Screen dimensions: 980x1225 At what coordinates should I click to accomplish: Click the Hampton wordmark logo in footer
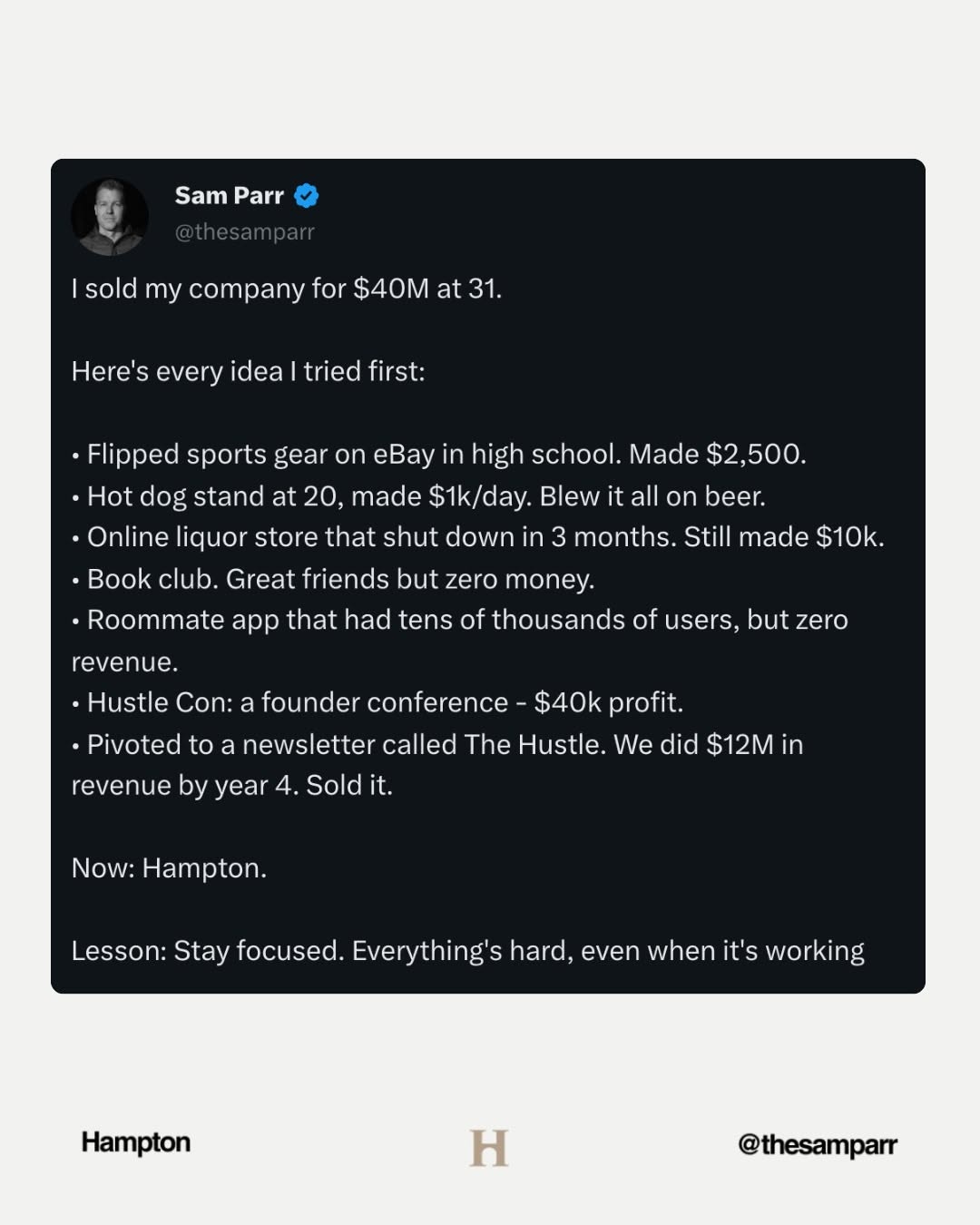[x=136, y=1142]
